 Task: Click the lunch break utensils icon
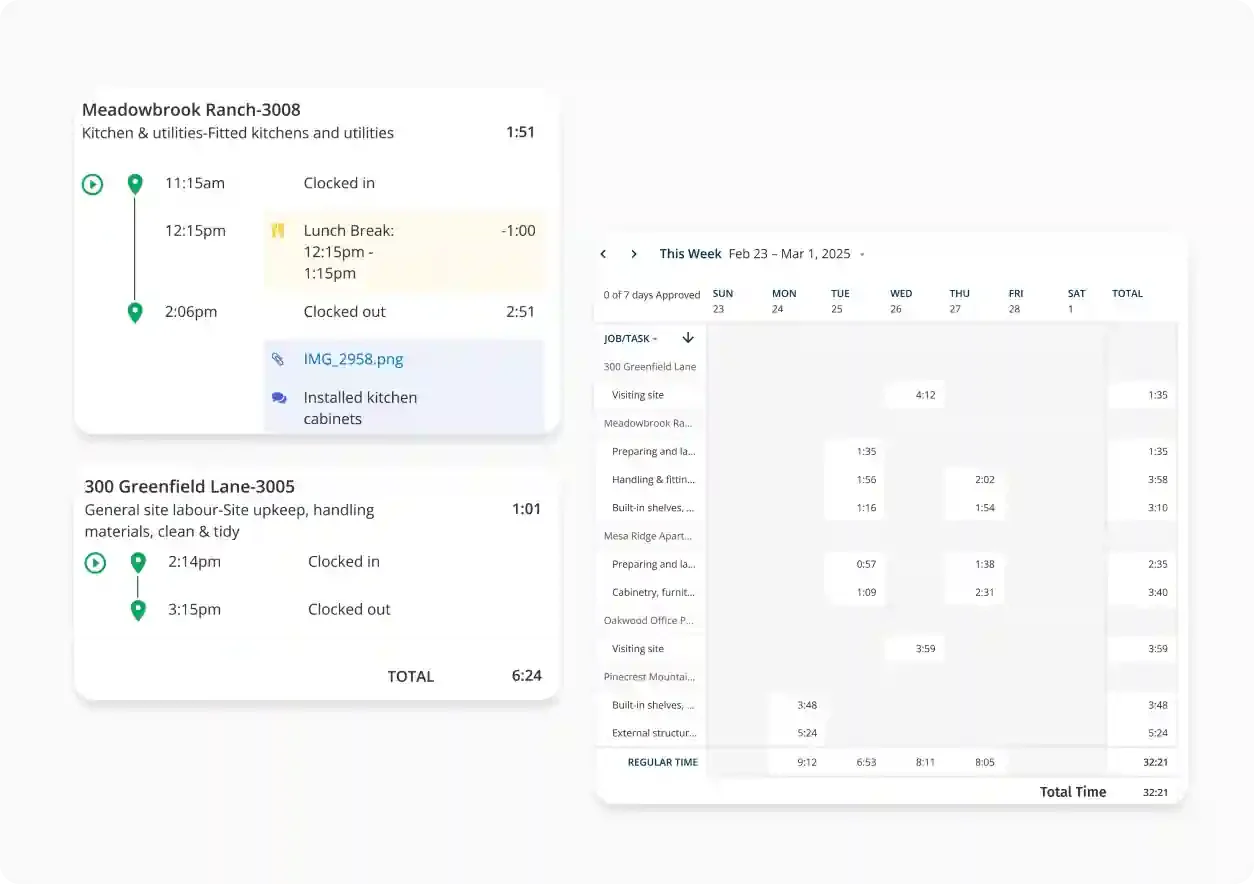[278, 231]
